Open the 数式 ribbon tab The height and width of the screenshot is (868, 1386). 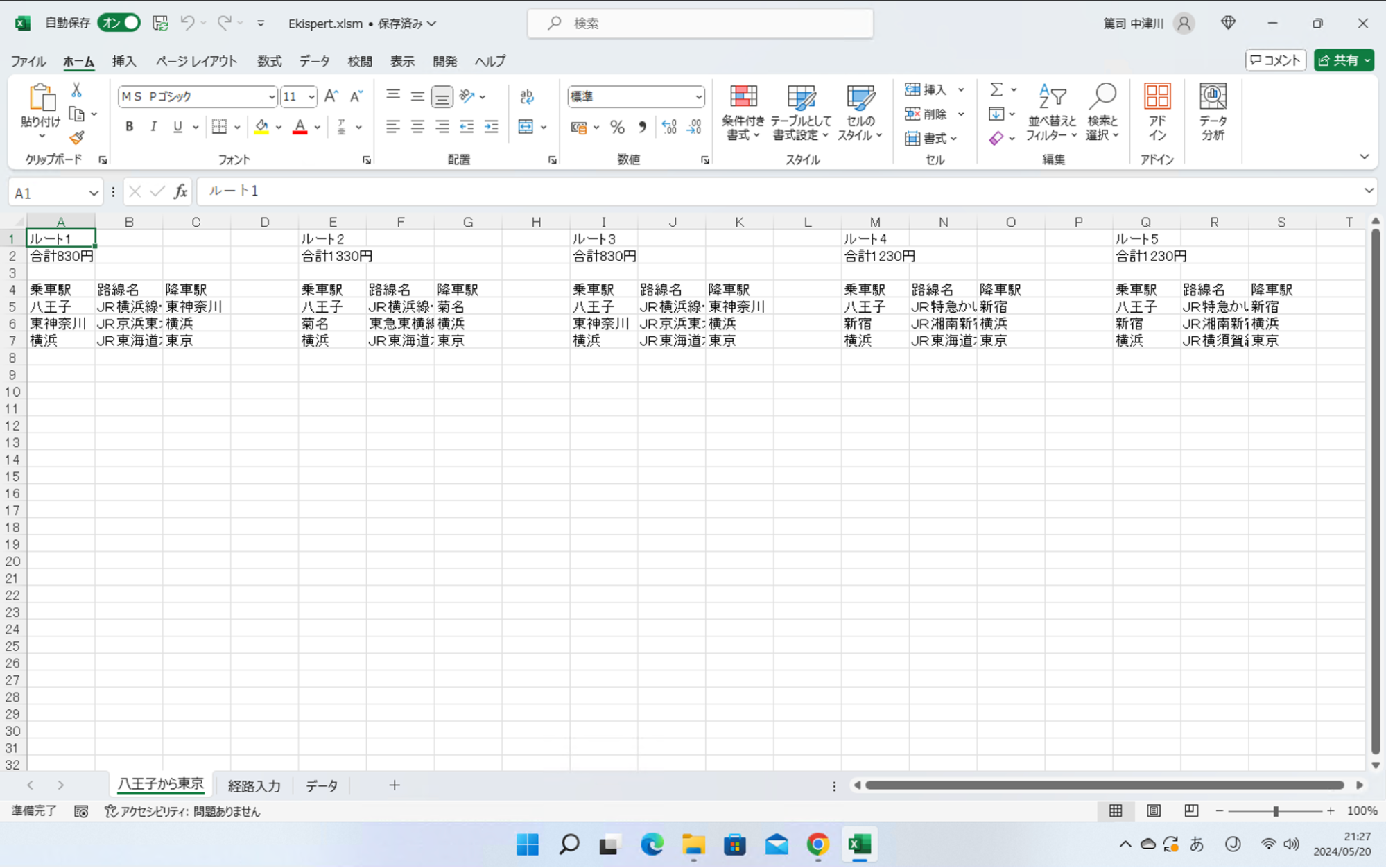(x=269, y=61)
